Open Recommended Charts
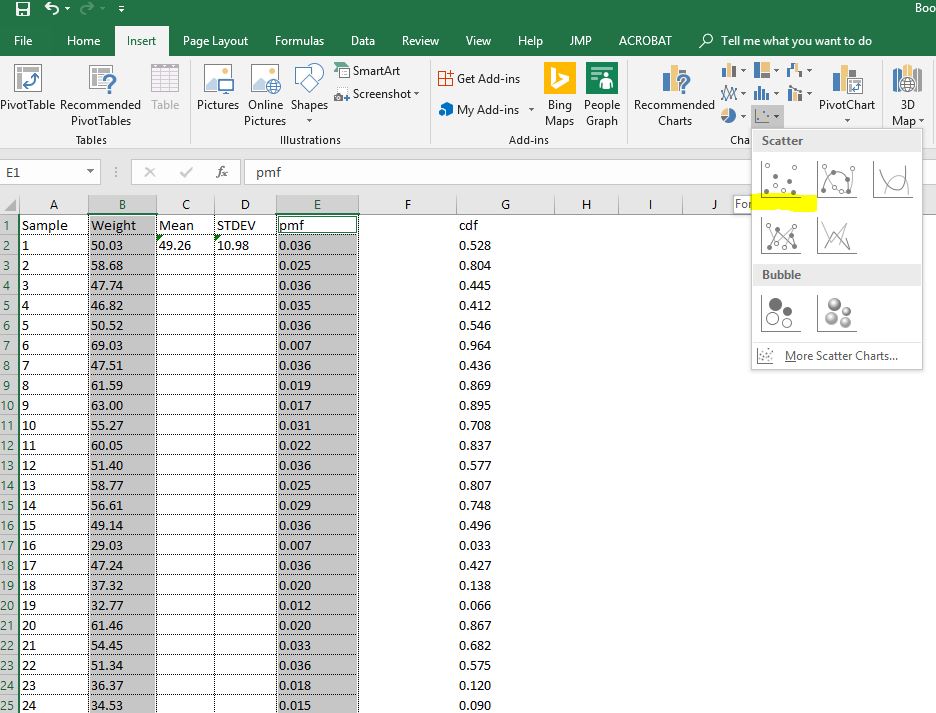The height and width of the screenshot is (713, 936). point(675,96)
